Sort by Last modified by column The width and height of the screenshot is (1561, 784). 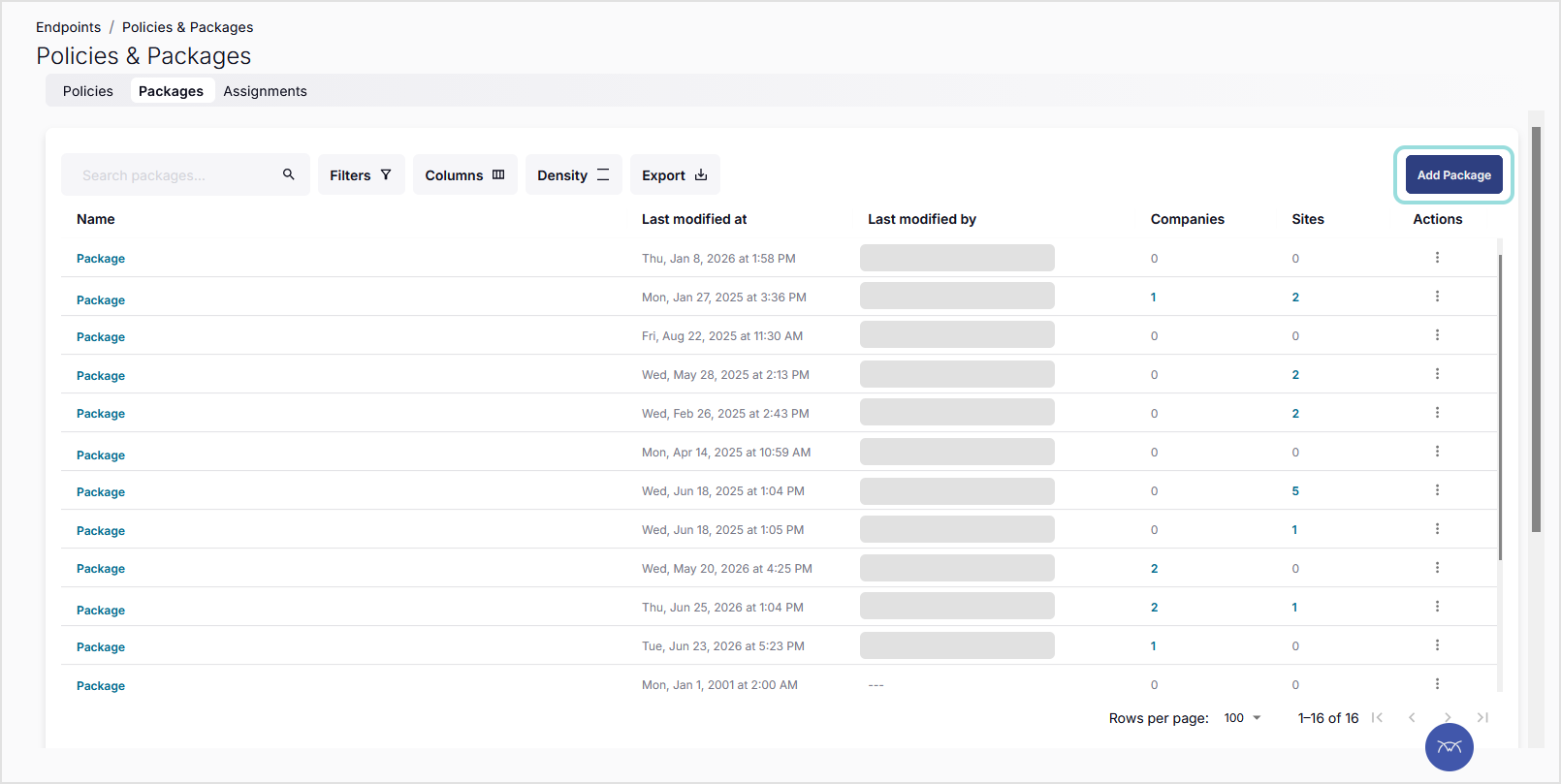(922, 219)
